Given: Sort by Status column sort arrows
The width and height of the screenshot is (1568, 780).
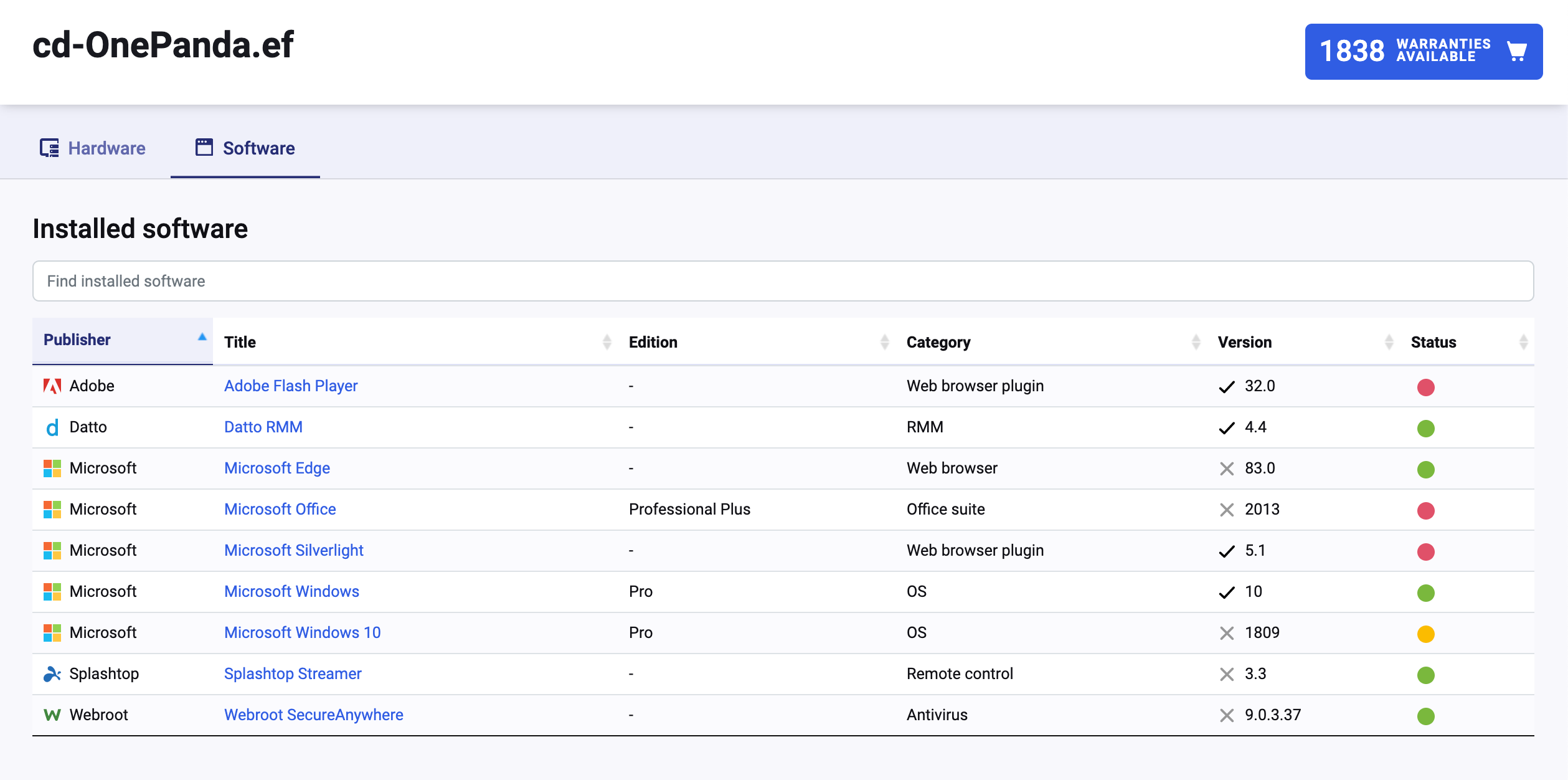Looking at the screenshot, I should coord(1523,342).
